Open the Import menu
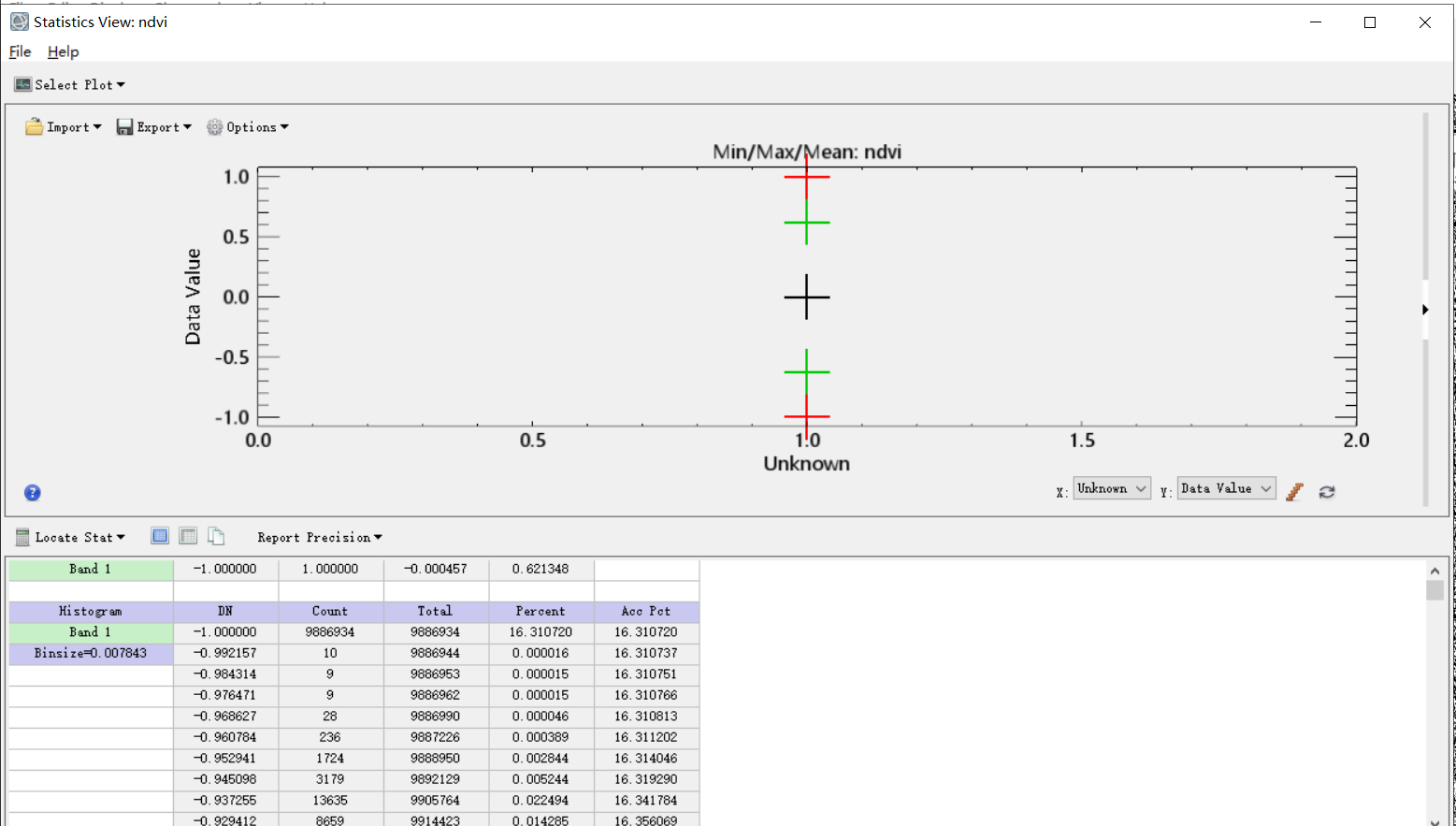1456x826 pixels. 64,127
